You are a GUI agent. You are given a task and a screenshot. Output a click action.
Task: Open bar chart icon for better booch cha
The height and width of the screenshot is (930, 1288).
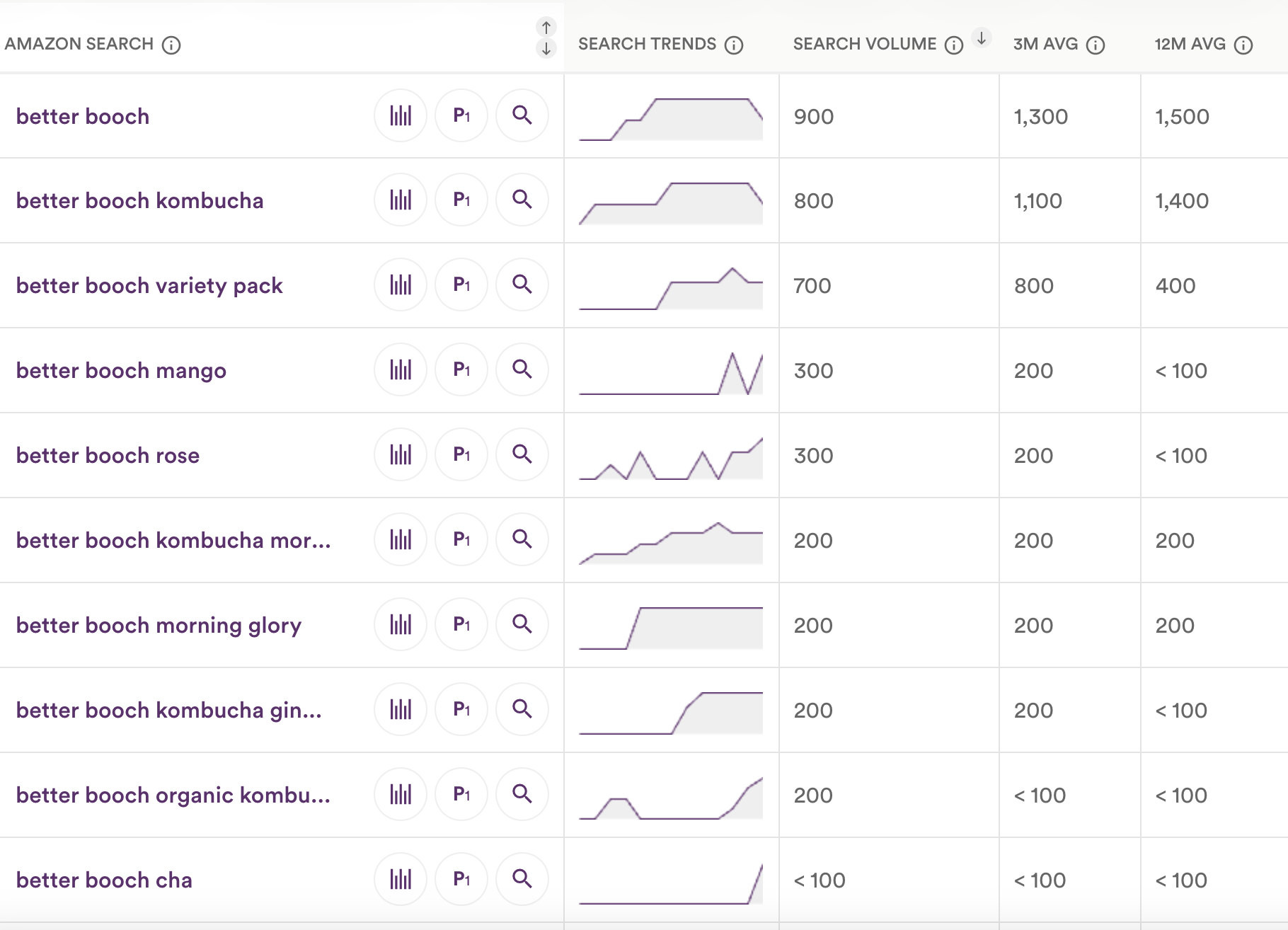click(x=401, y=880)
